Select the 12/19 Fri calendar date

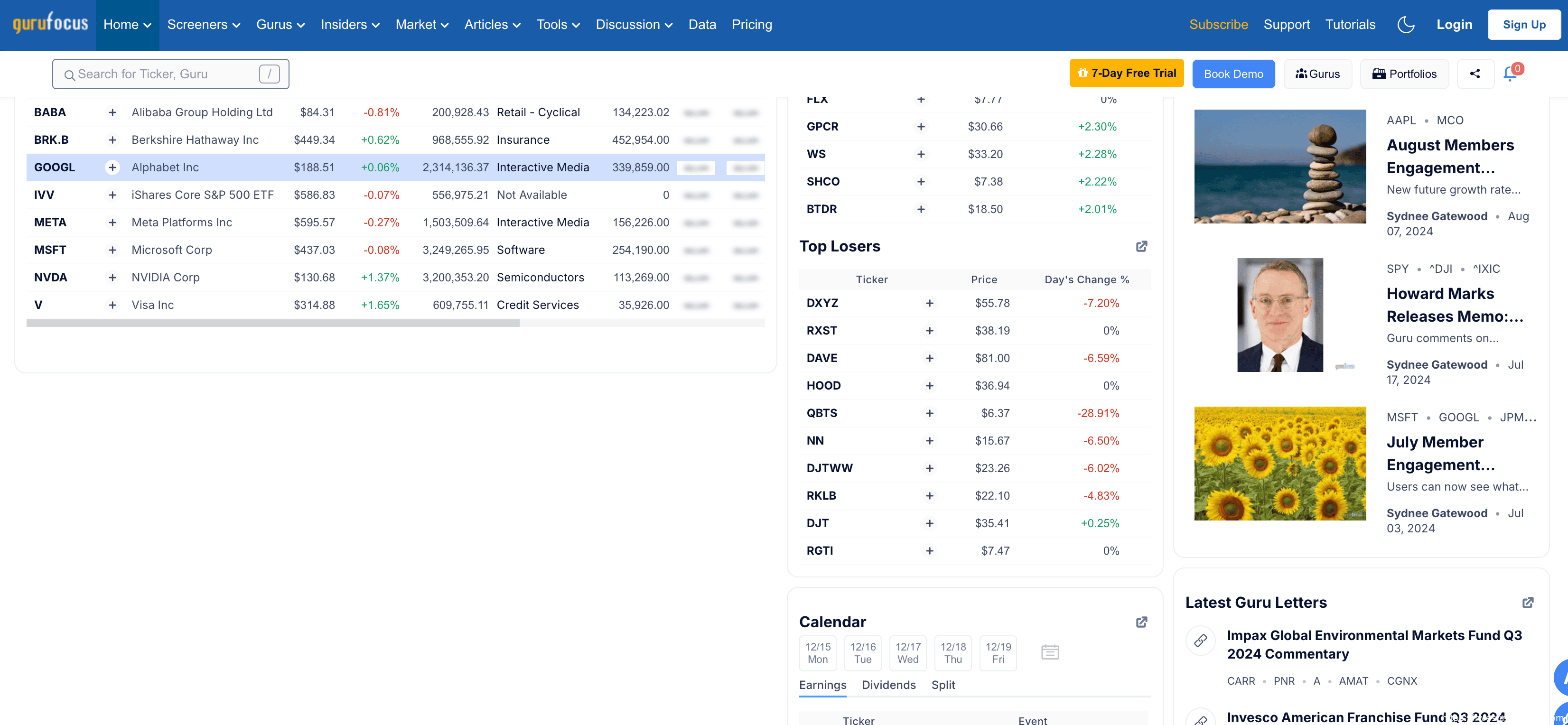coord(998,652)
